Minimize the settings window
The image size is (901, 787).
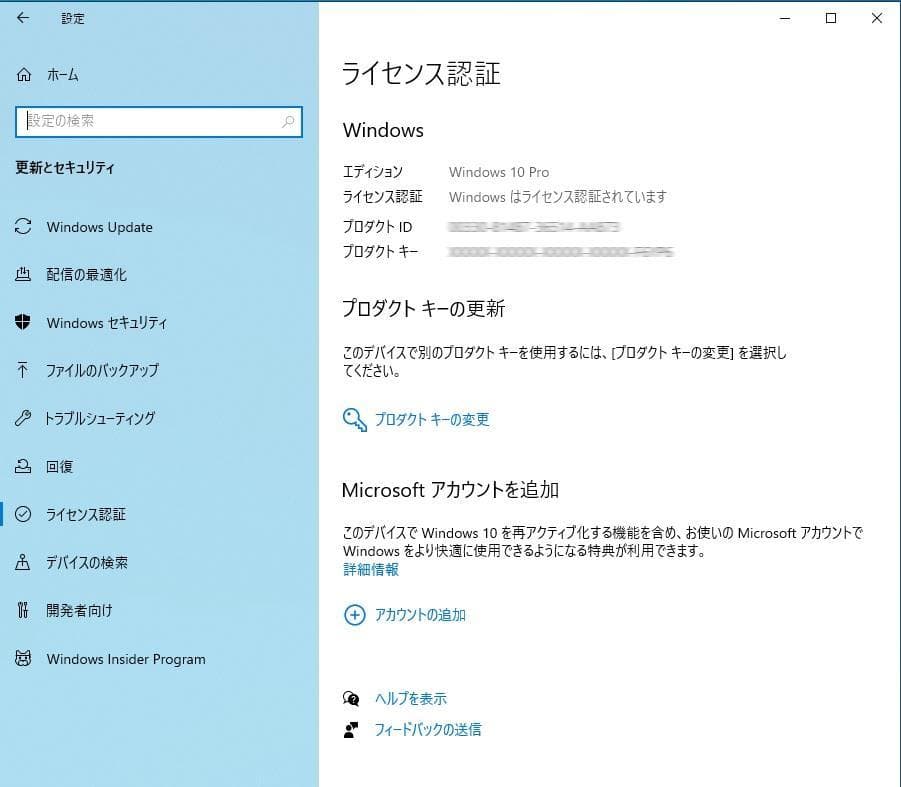point(785,18)
